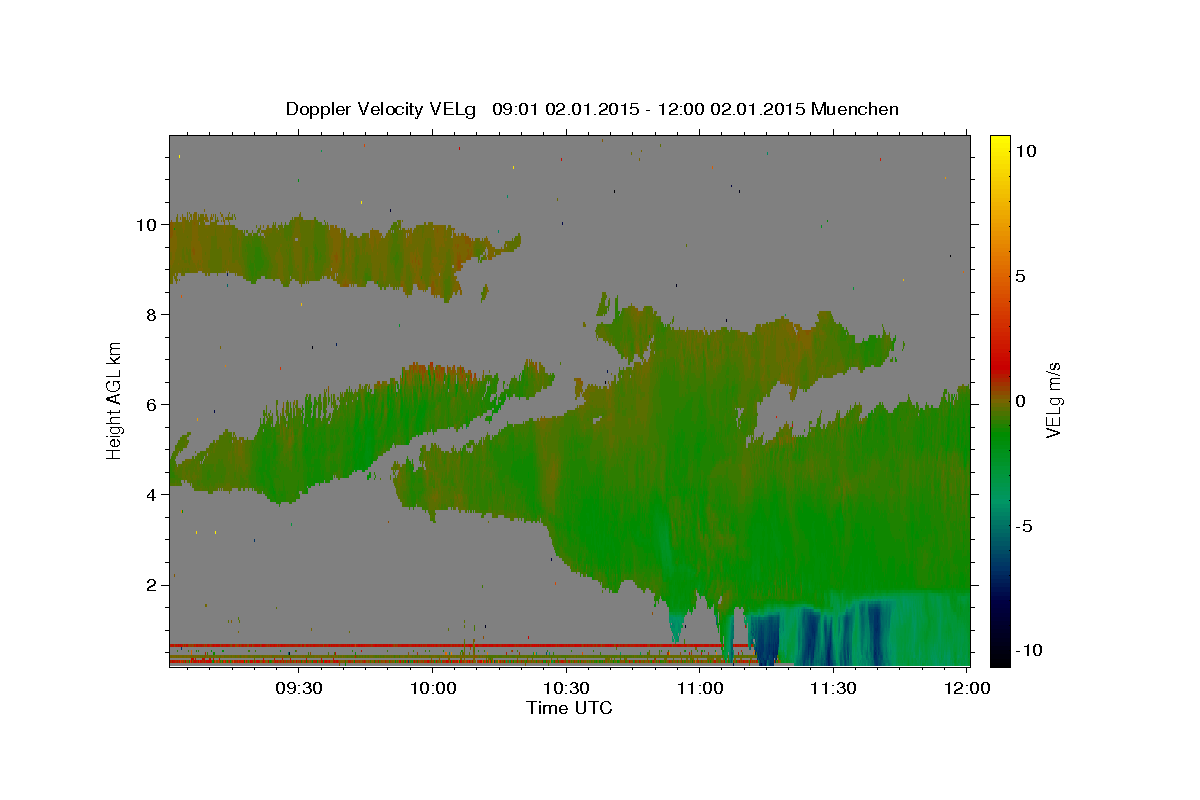Image resolution: width=1200 pixels, height=800 pixels.
Task: Click the colorbar value -10 label
Action: click(x=1028, y=651)
